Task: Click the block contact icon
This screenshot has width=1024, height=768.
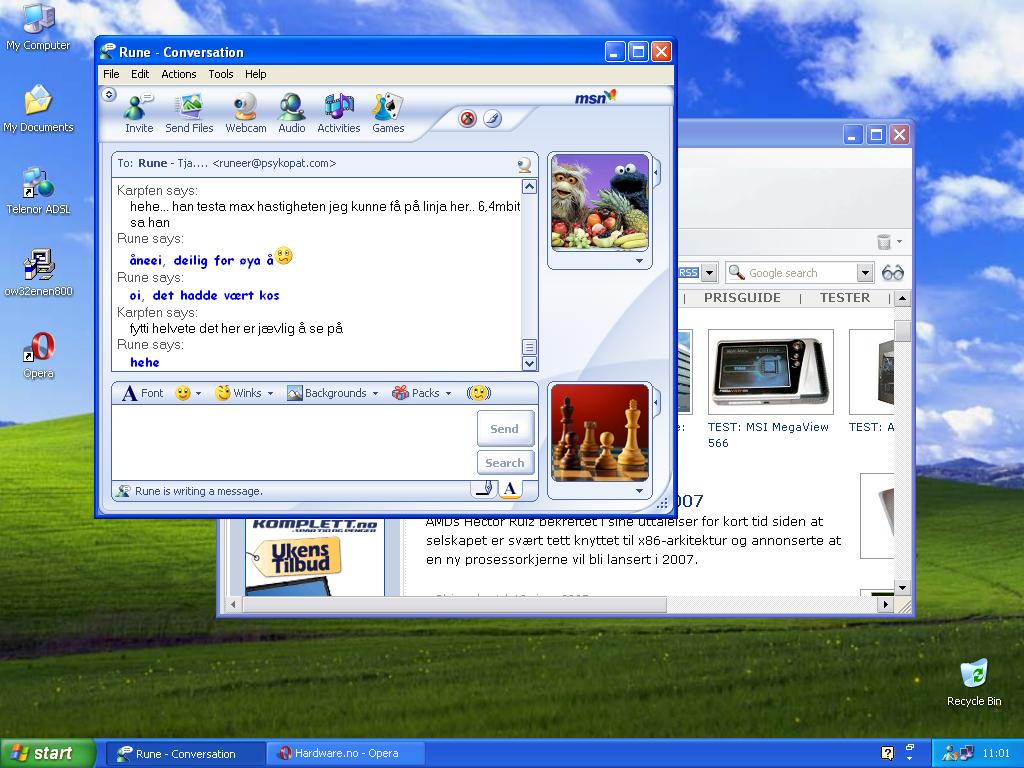Action: tap(467, 119)
